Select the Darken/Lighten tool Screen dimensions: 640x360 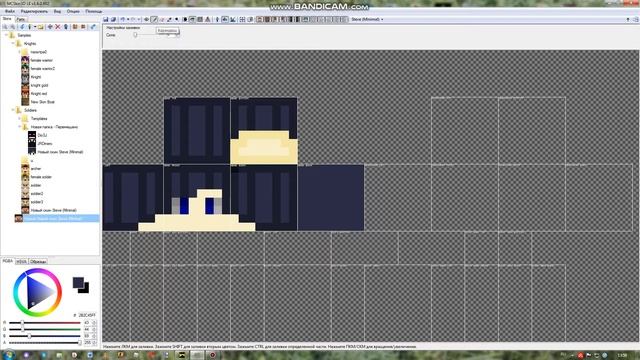(x=185, y=19)
